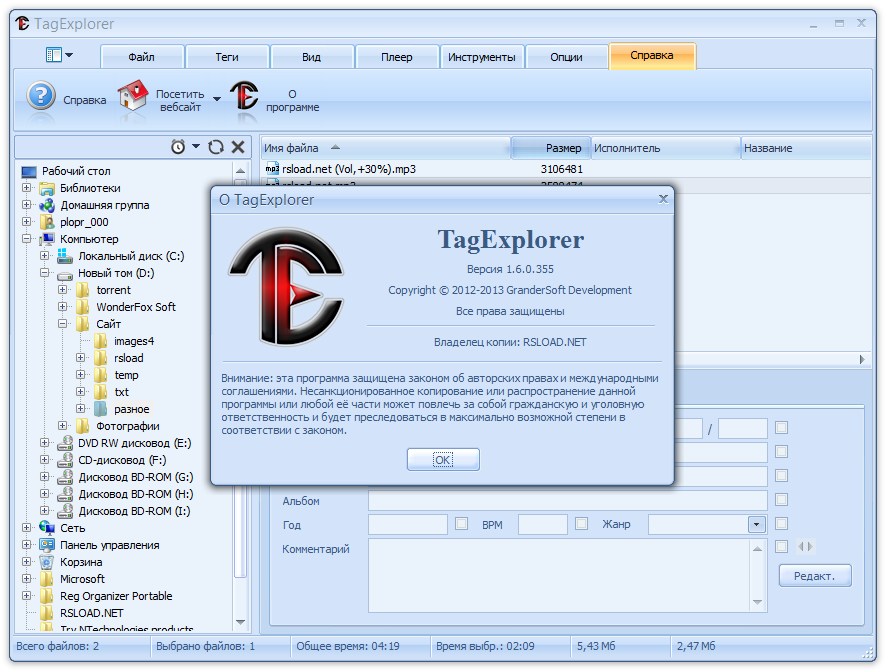Expand the torrent folder node
886x671 pixels.
click(x=63, y=289)
